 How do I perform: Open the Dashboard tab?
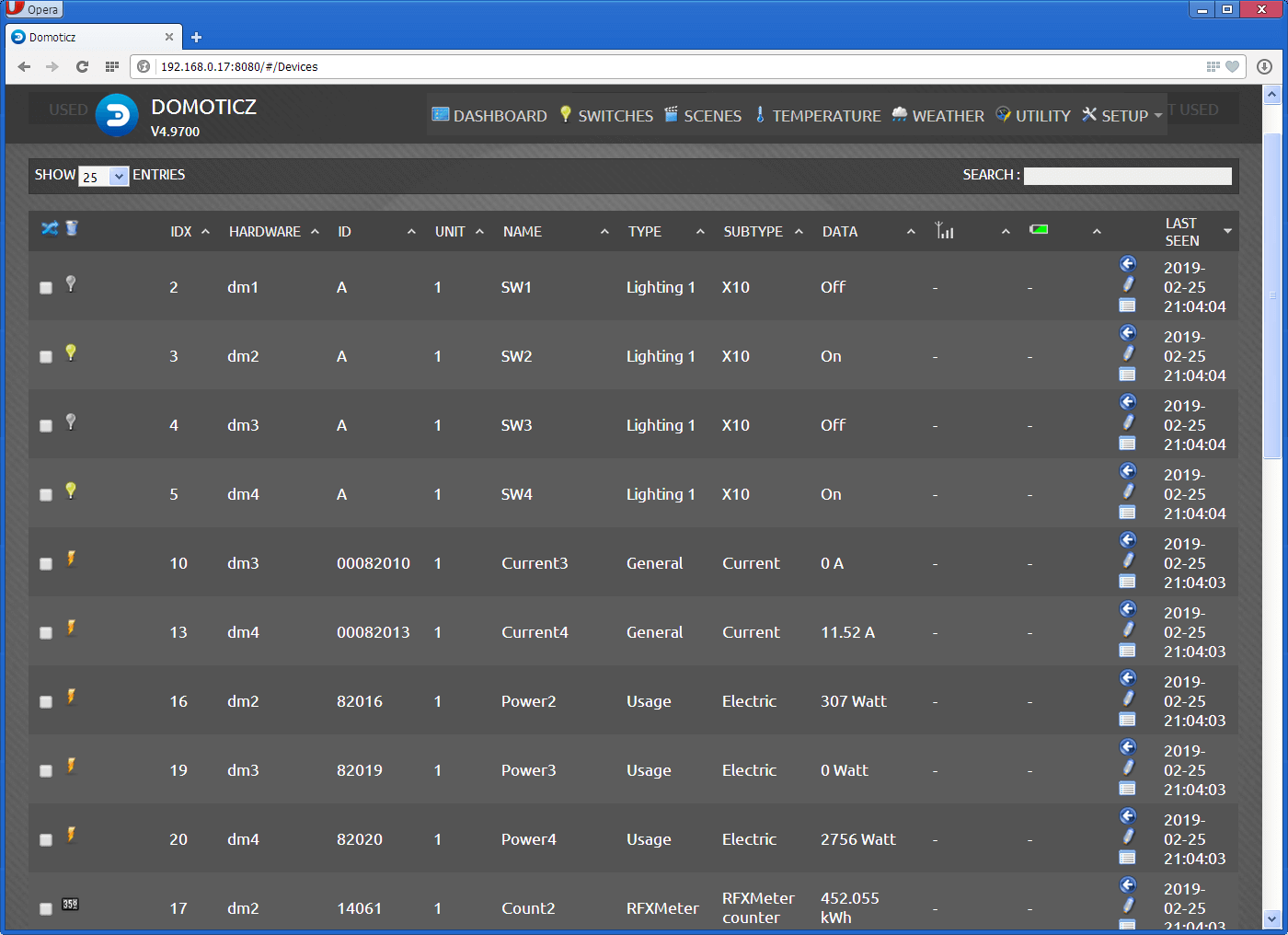489,115
